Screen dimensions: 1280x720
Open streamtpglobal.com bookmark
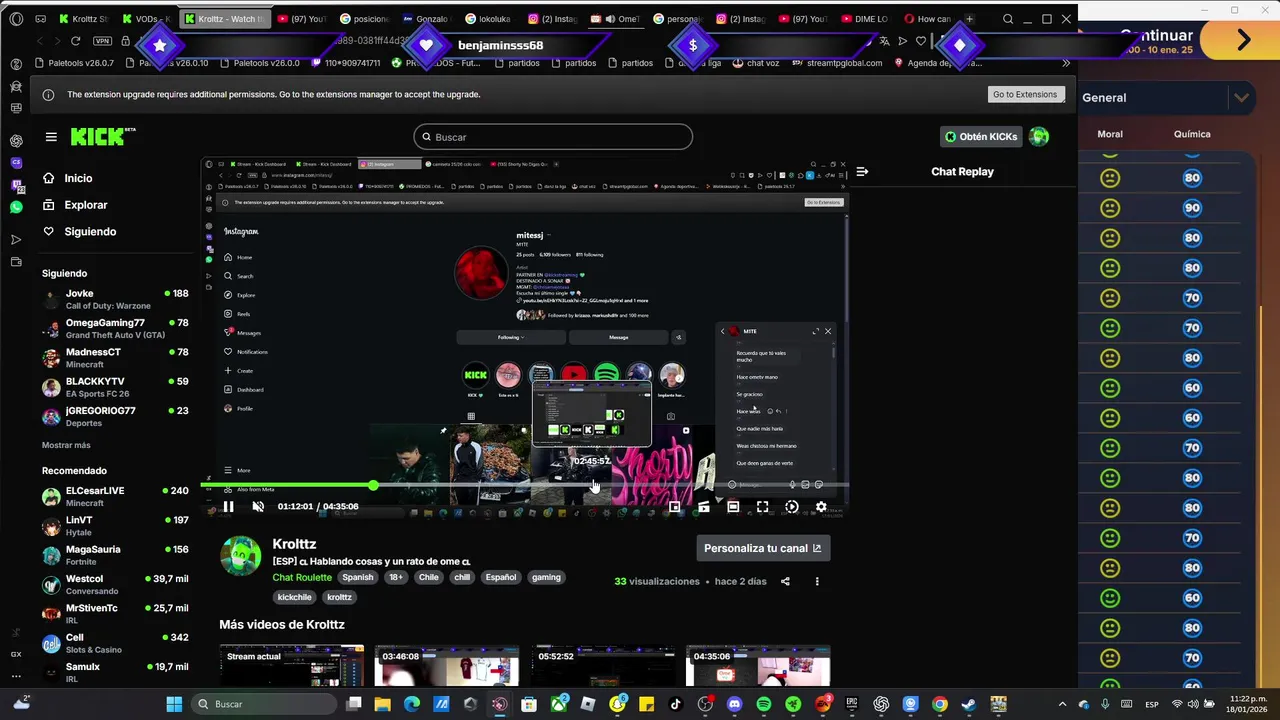point(837,63)
